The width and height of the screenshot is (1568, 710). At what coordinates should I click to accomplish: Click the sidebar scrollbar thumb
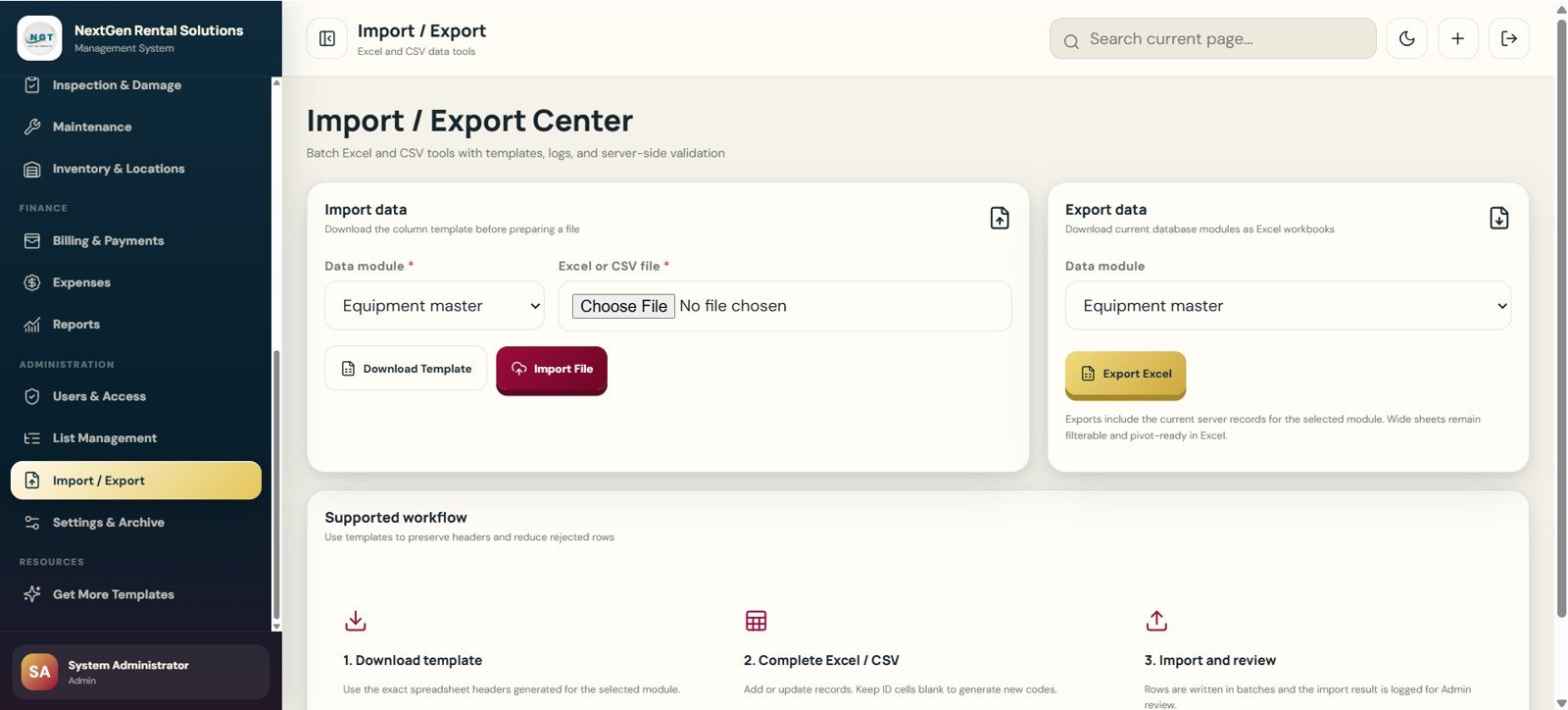(276, 485)
